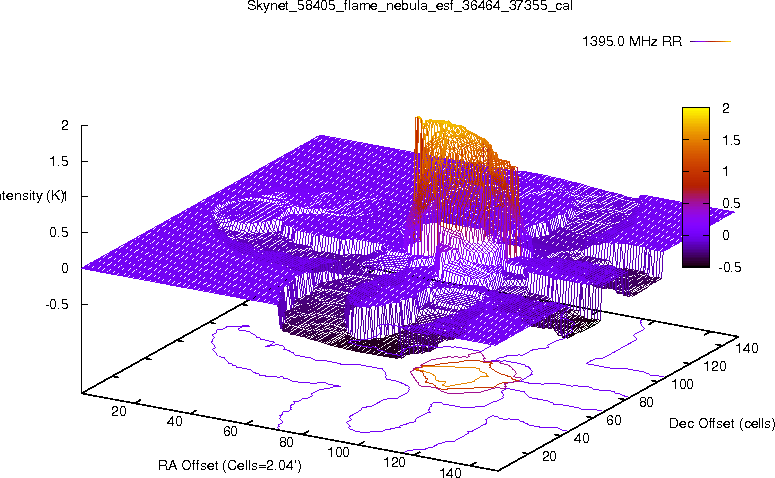
Task: Click the intensity axis tick 0
Action: [65, 268]
